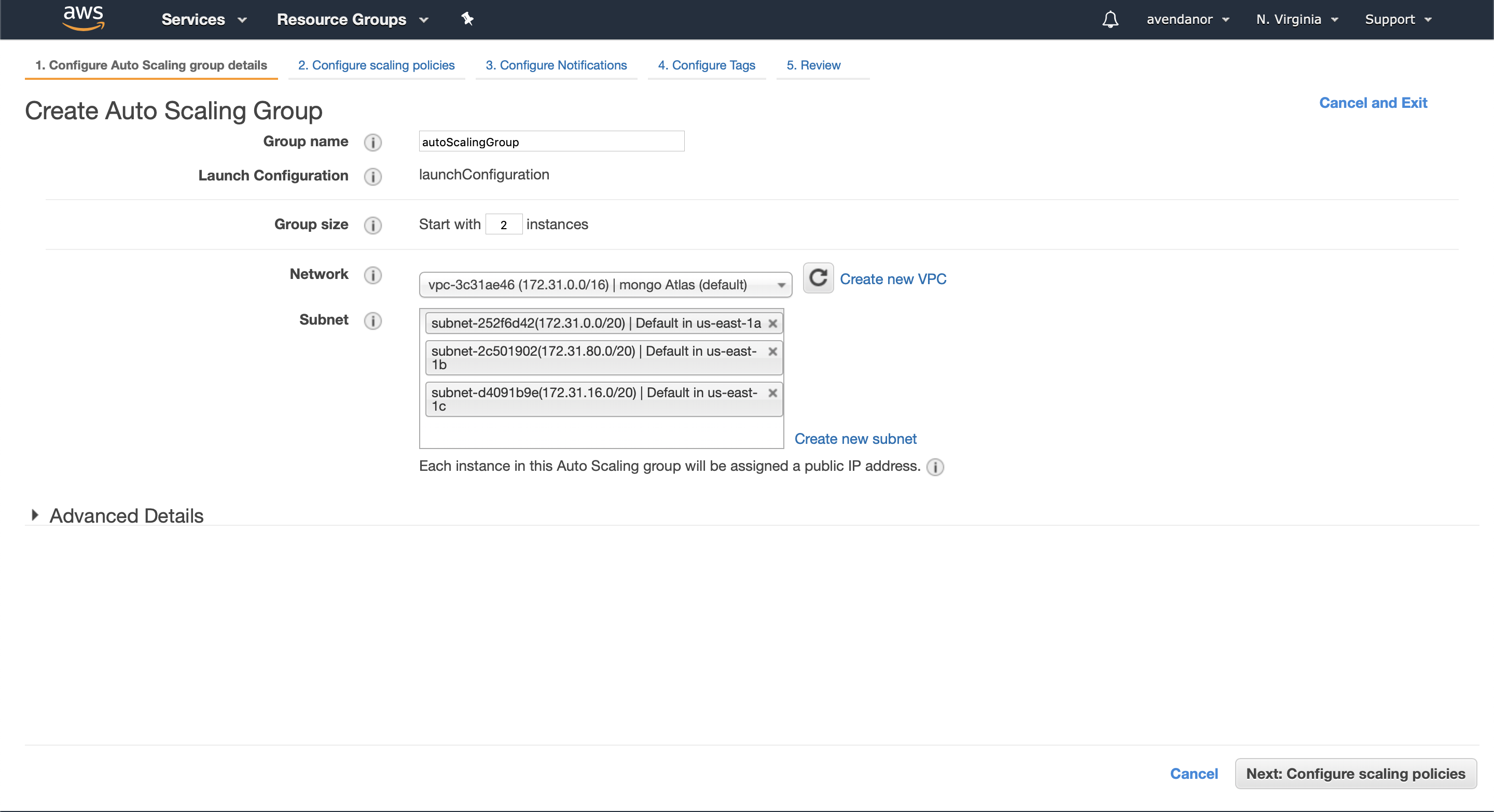
Task: Remove subnet-d4091b9e from selection
Action: click(x=772, y=393)
